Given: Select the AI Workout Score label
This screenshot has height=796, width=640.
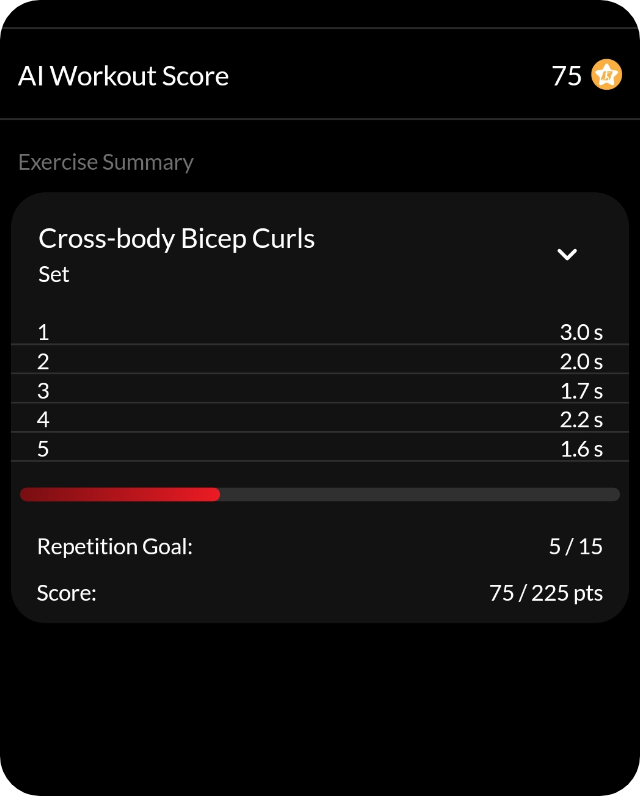Looking at the screenshot, I should 123,76.
